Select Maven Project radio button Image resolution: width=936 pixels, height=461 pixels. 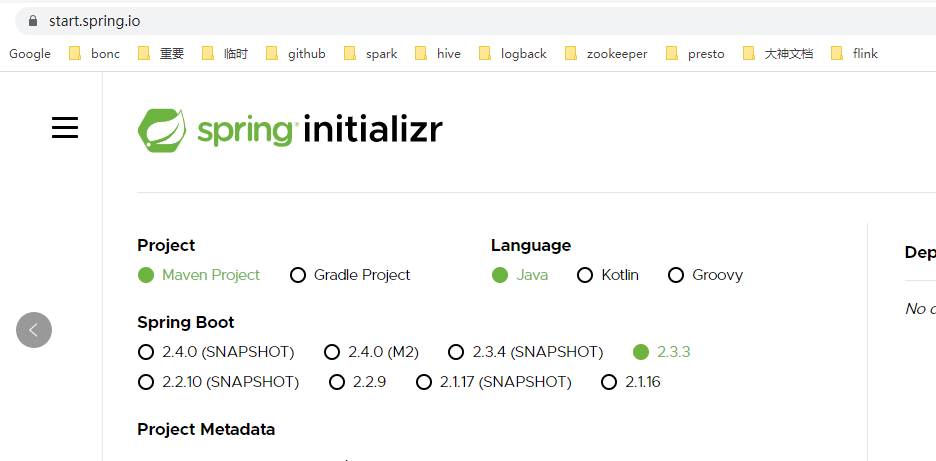[199, 275]
